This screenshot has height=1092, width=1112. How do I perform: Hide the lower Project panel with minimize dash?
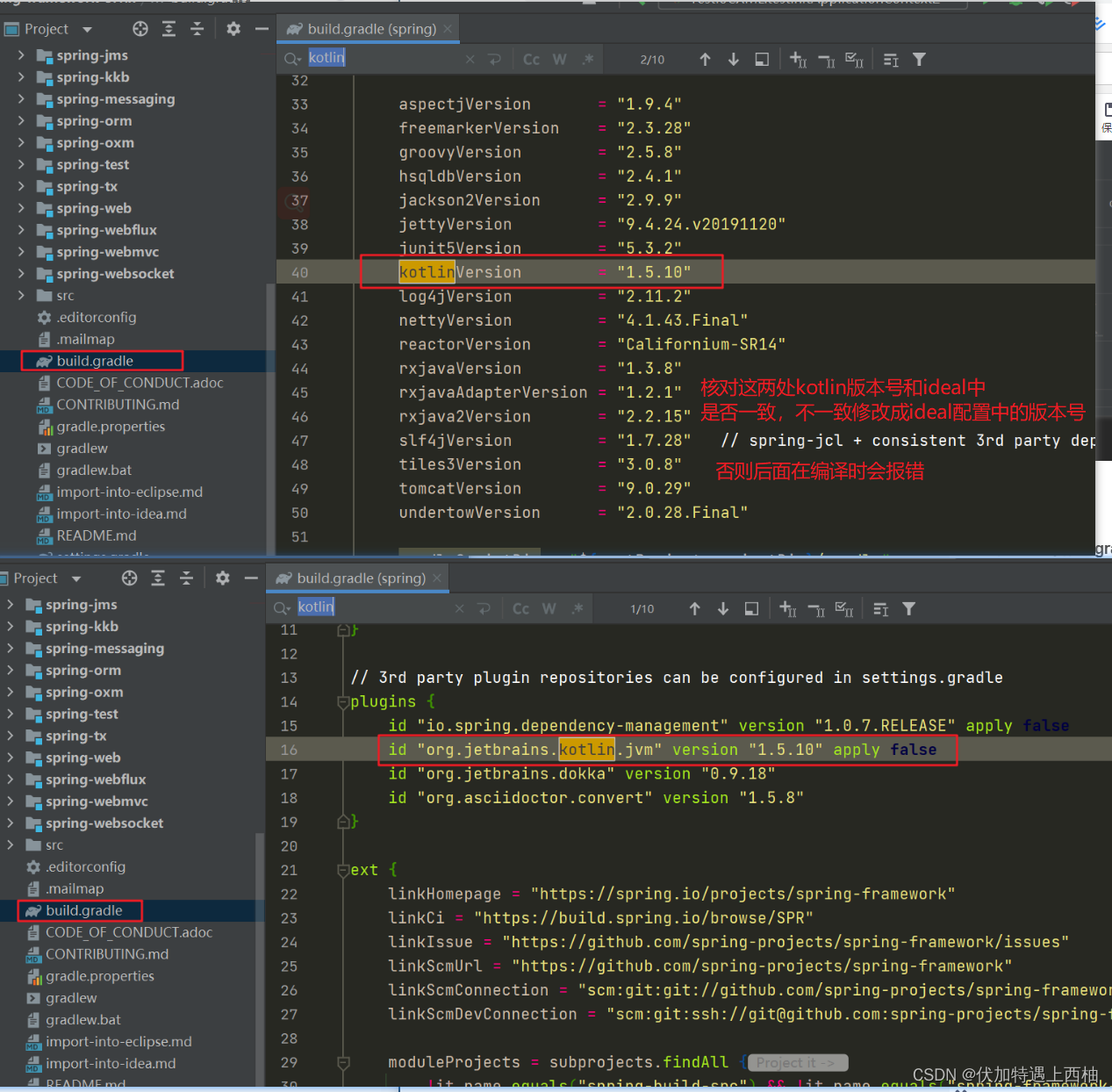click(251, 578)
